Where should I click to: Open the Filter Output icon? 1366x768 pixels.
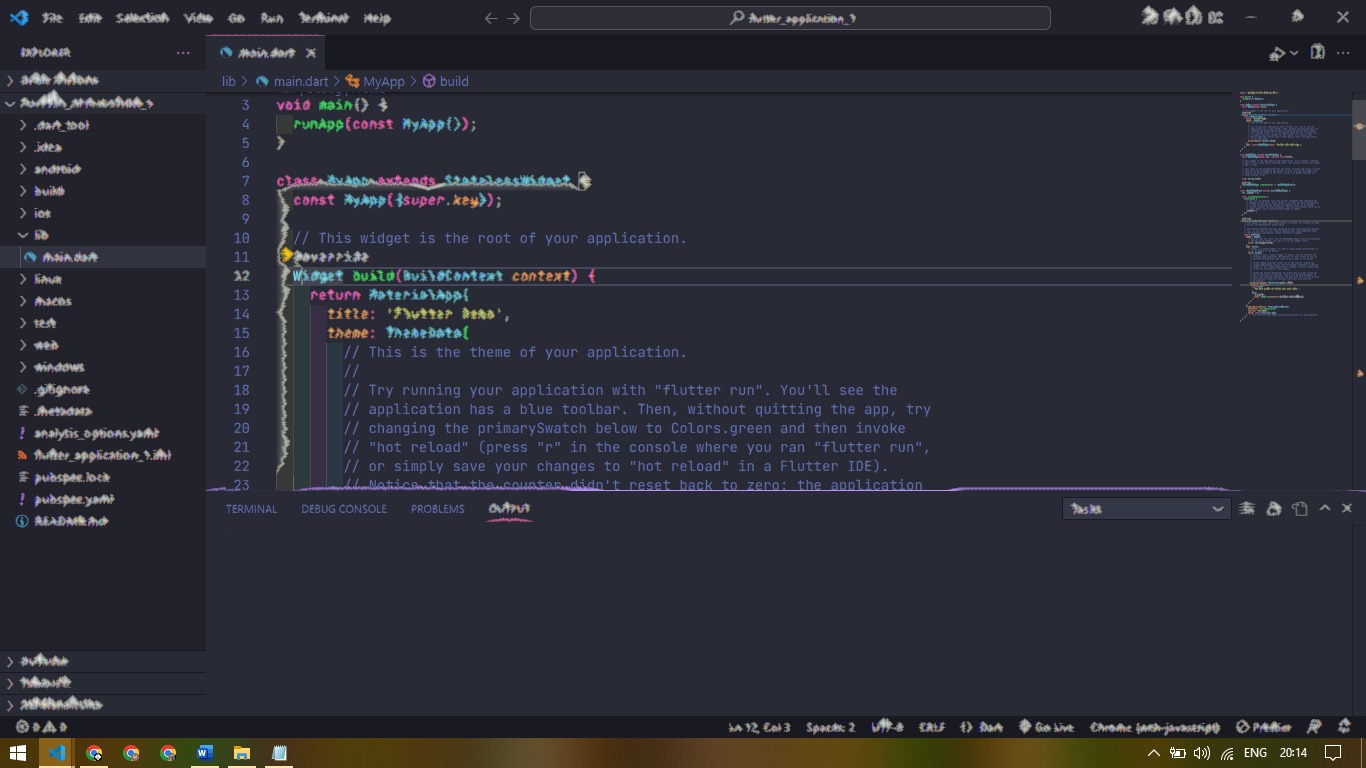click(1246, 508)
